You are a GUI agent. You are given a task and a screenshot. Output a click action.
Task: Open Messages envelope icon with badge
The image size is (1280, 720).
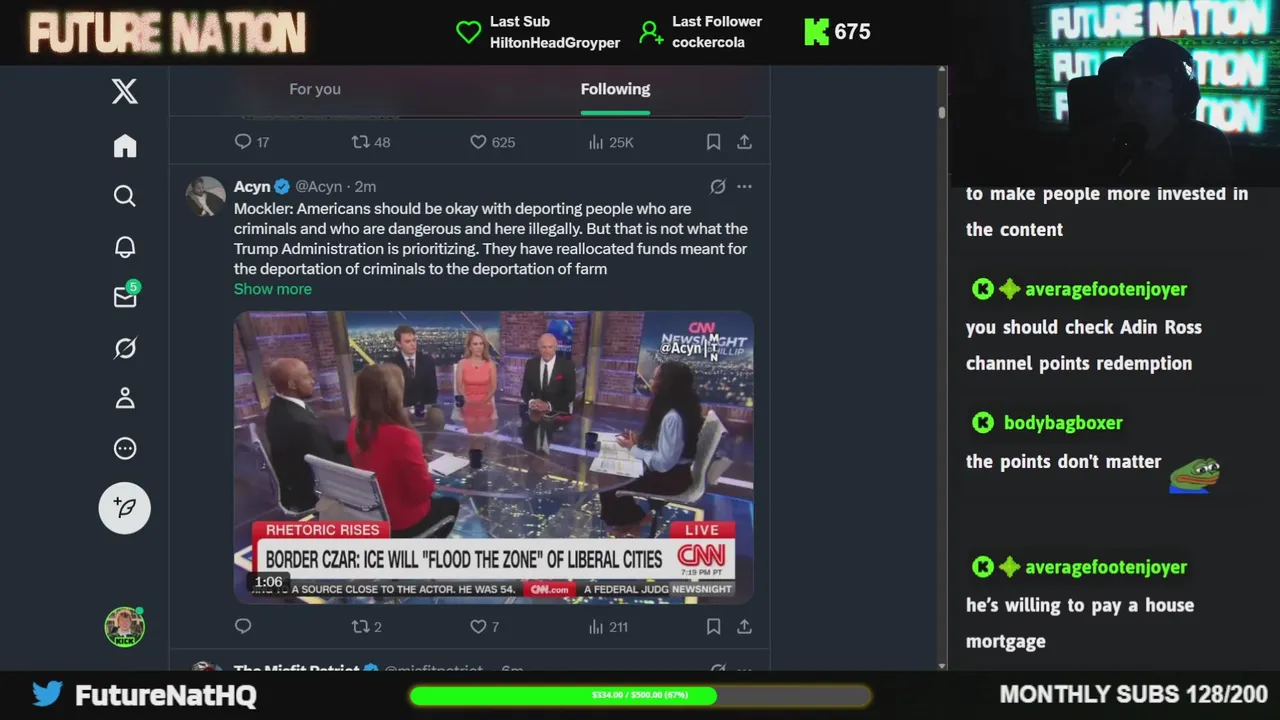click(x=126, y=296)
